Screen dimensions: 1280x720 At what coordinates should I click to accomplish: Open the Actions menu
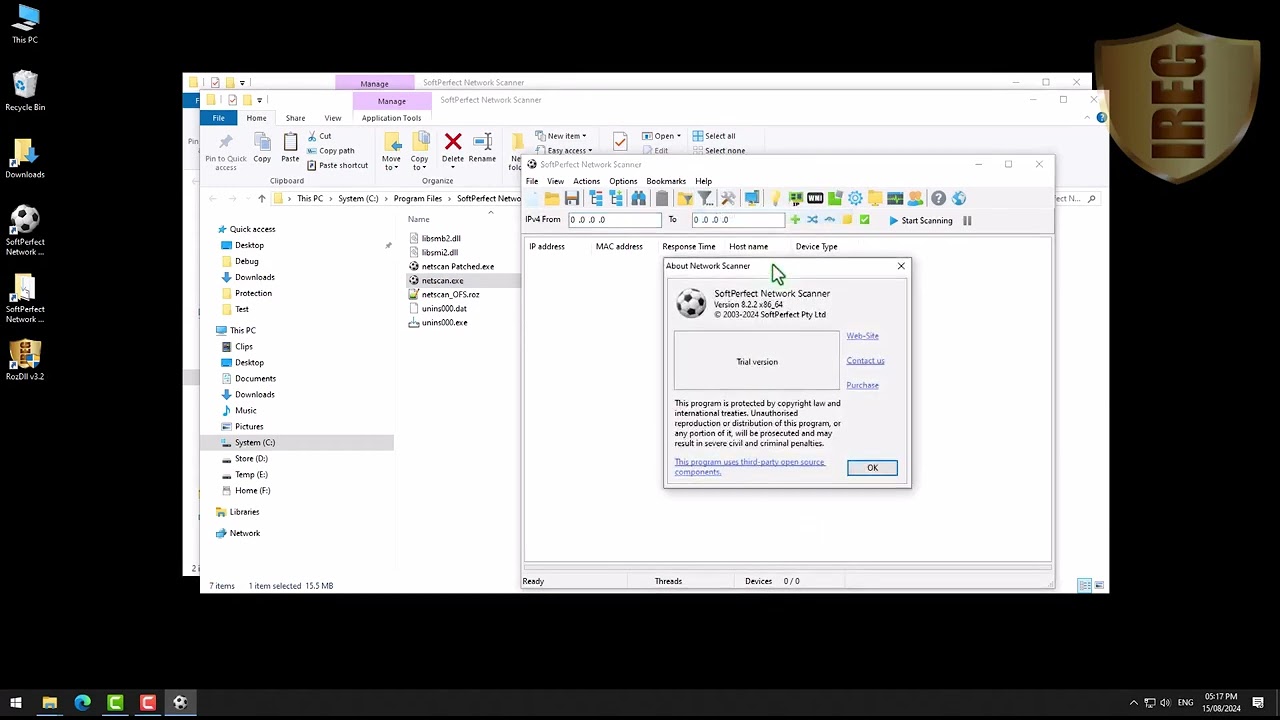coord(587,181)
